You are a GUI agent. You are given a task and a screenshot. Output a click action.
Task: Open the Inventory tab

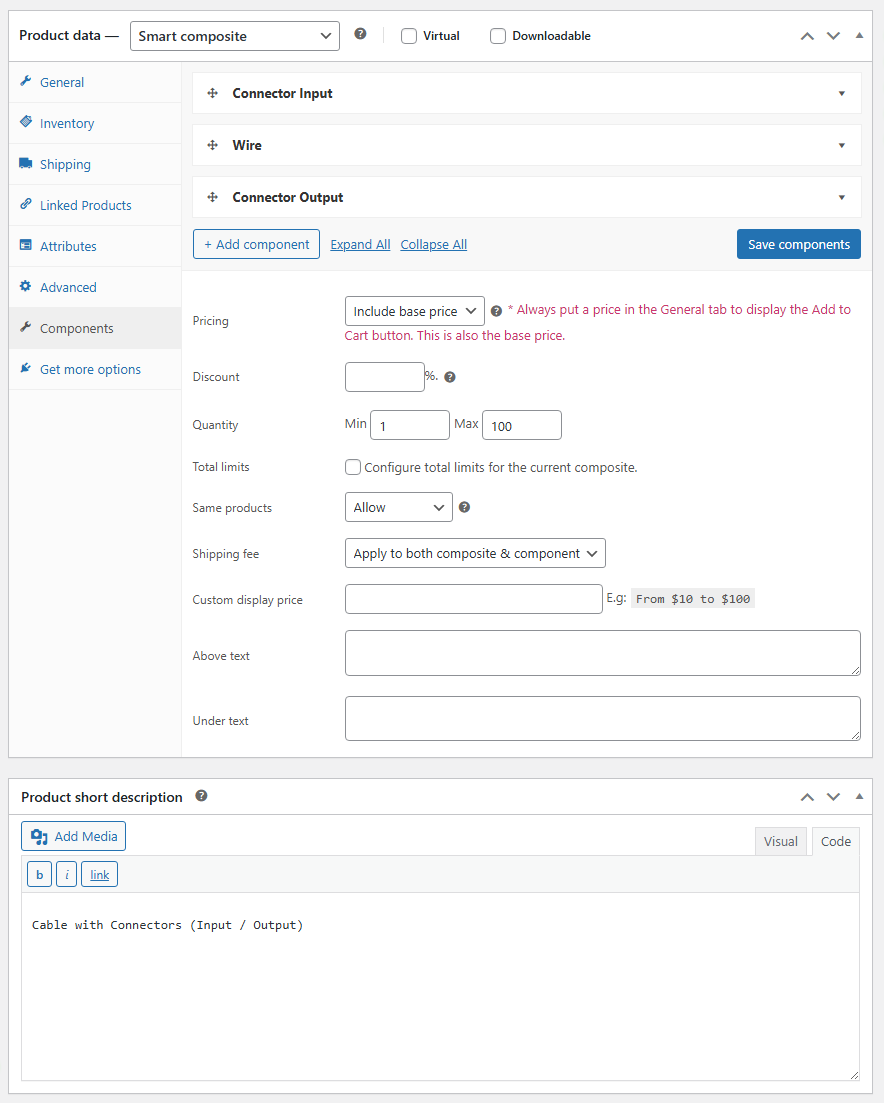pos(67,123)
